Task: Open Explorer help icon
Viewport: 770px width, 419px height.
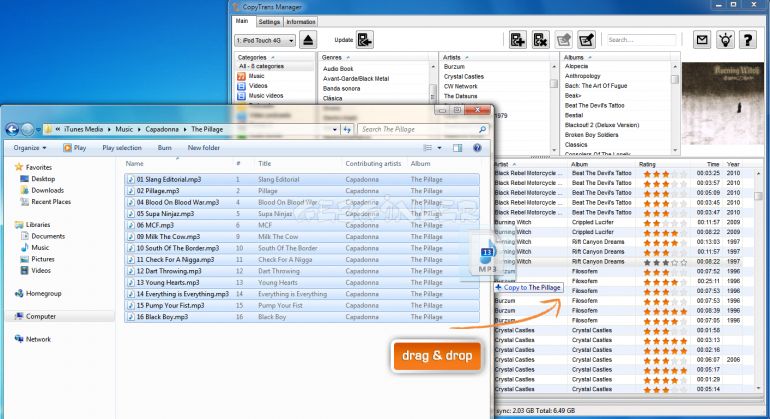Action: [x=477, y=148]
